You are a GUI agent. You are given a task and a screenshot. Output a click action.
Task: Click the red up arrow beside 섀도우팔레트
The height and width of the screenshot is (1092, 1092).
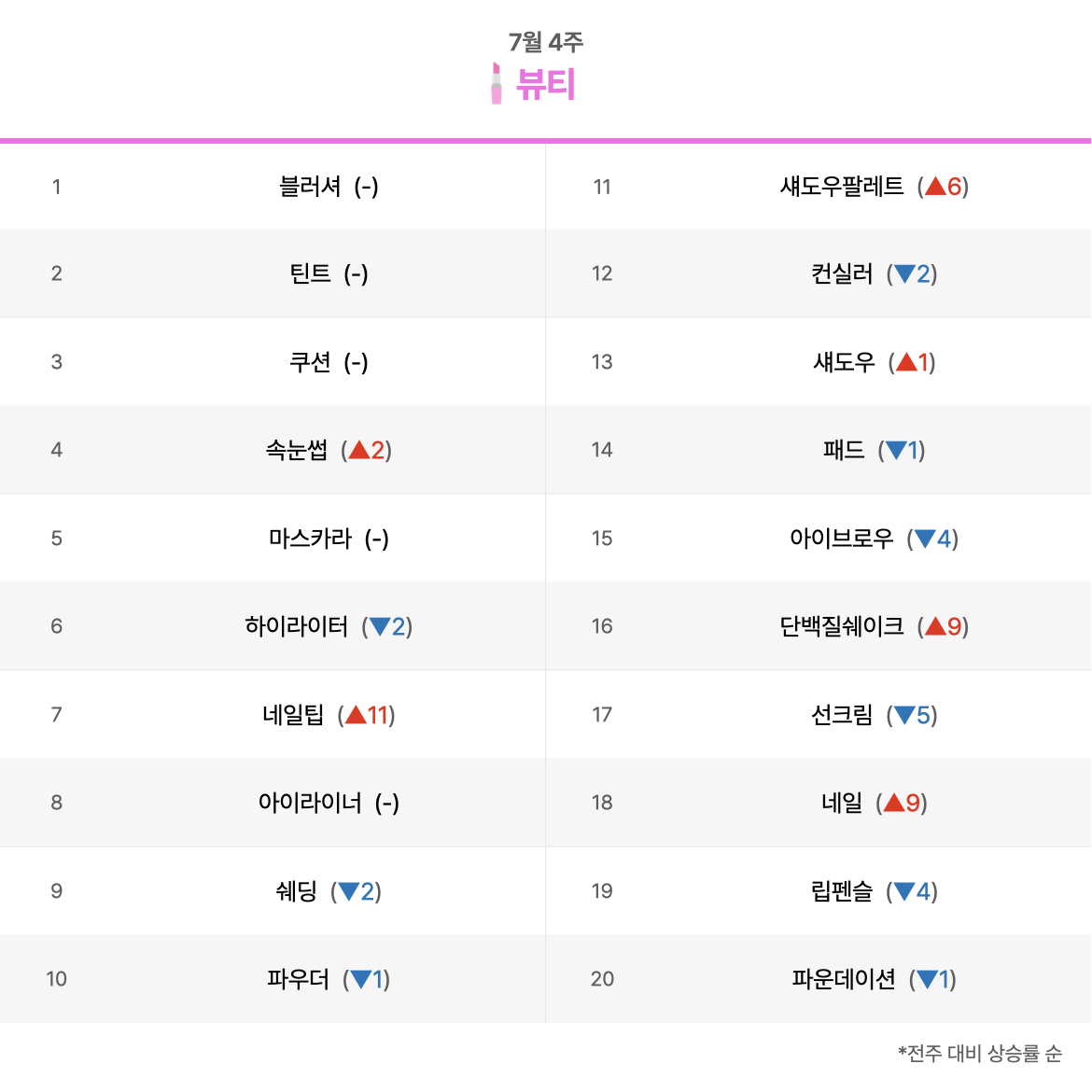coord(935,186)
